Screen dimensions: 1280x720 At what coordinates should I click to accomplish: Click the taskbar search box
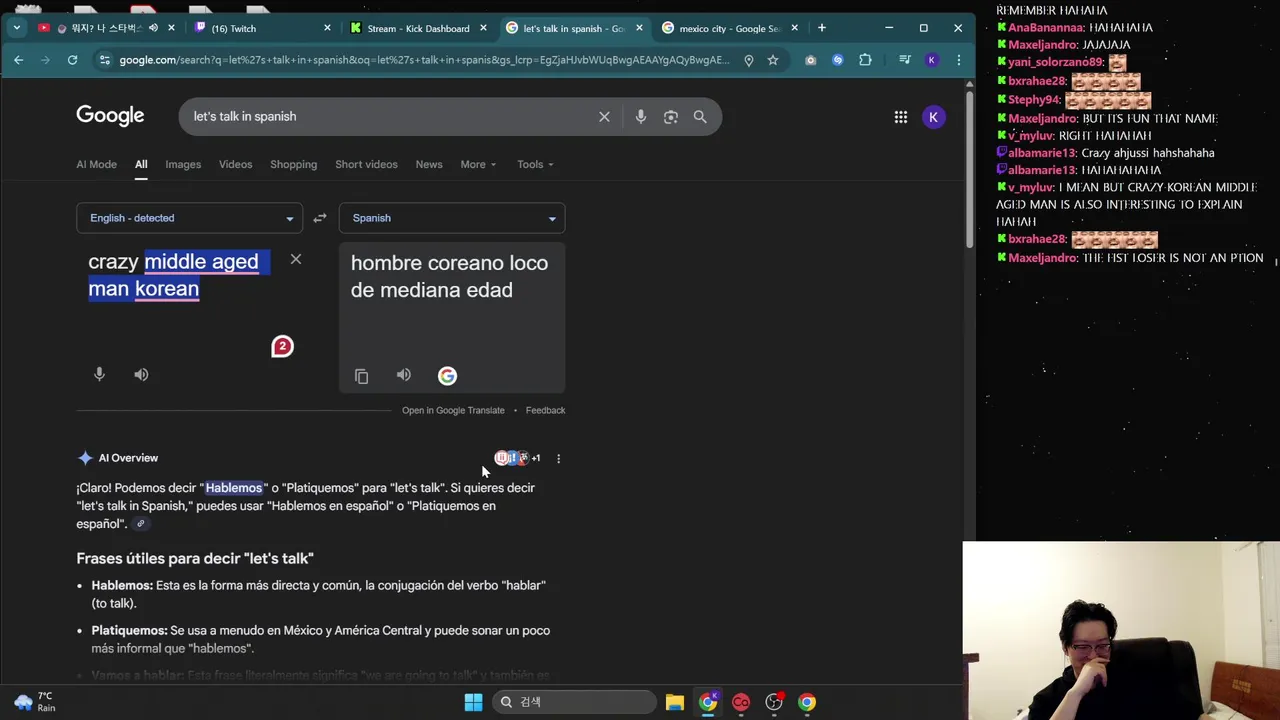point(574,702)
